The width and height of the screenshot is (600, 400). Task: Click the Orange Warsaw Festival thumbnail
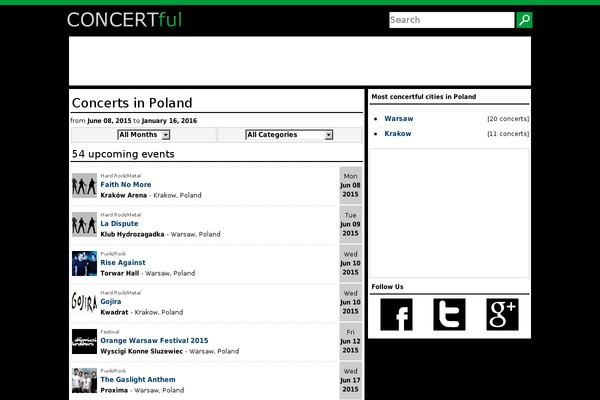coord(84,341)
